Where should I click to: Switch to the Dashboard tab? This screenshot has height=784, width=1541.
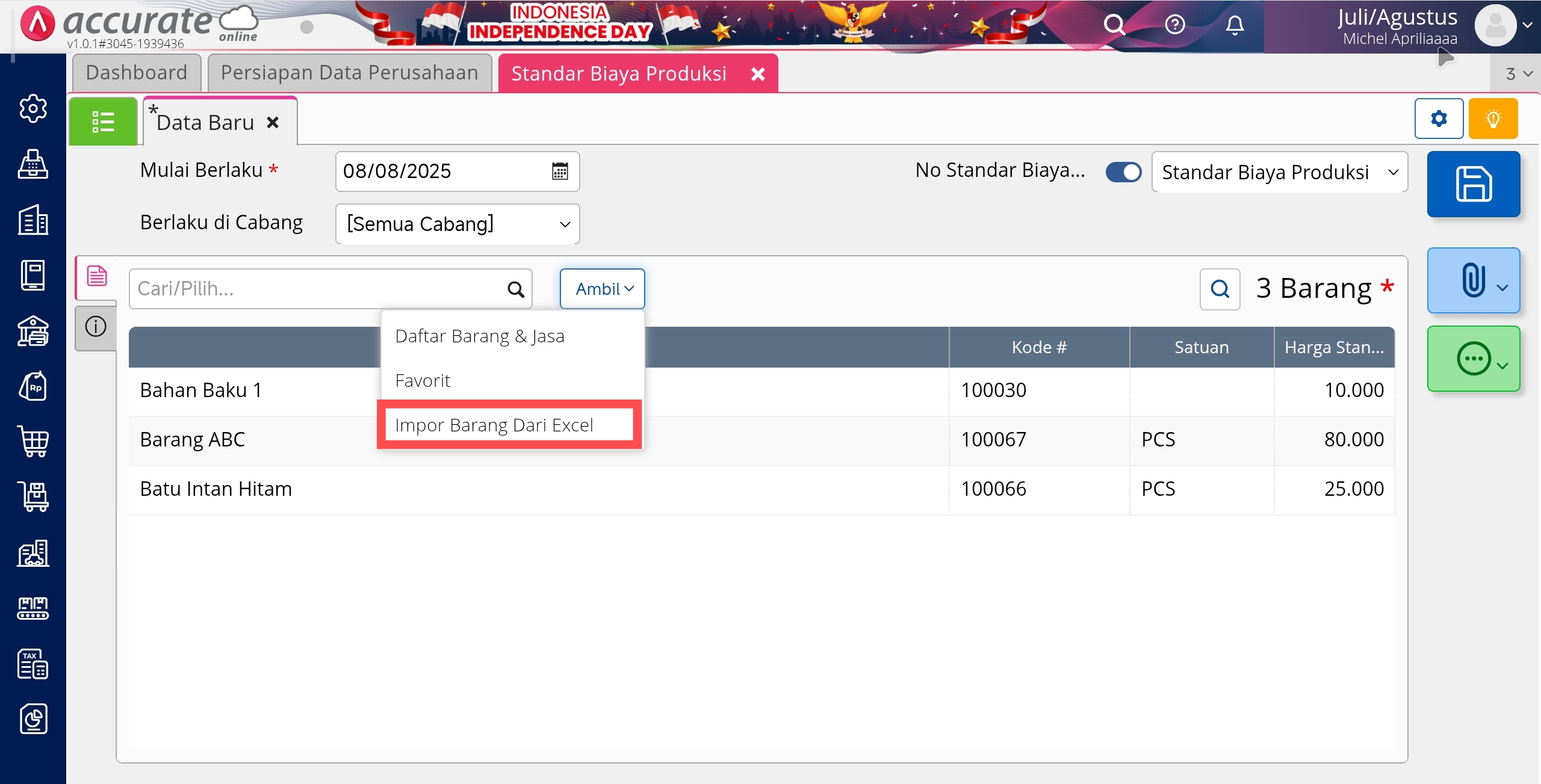click(x=137, y=73)
